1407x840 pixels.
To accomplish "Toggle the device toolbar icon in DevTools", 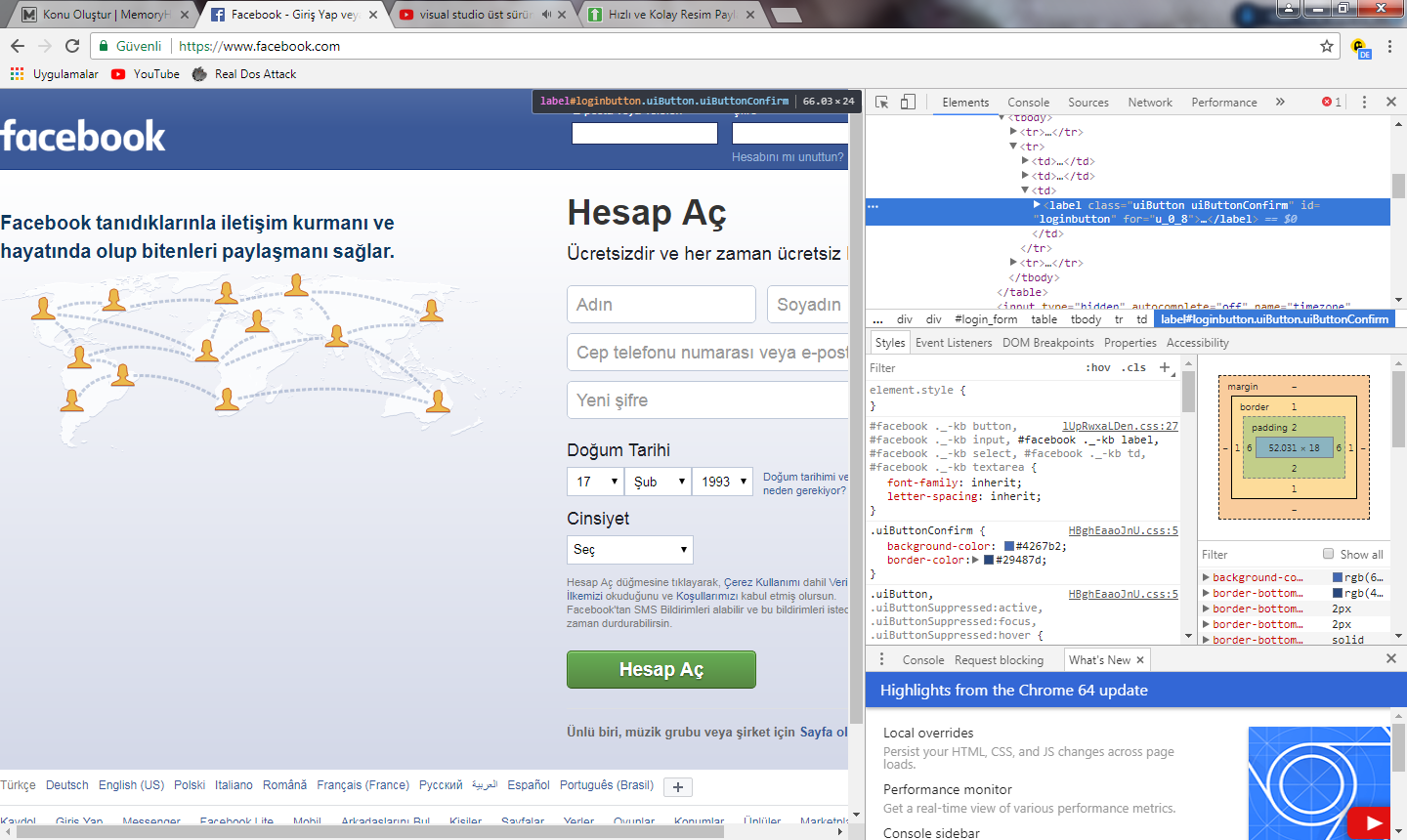I will coord(908,102).
